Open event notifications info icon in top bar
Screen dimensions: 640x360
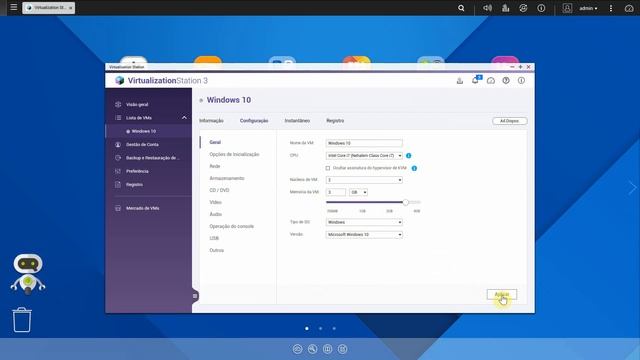coord(541,8)
